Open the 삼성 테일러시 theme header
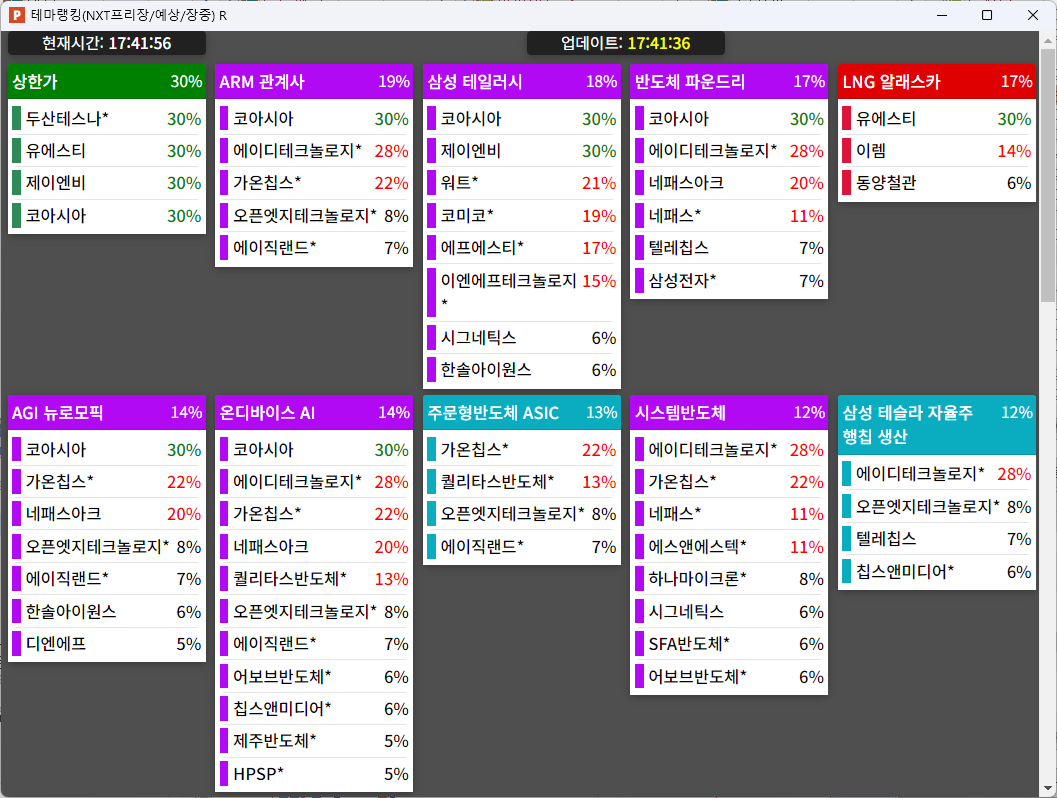Image resolution: width=1057 pixels, height=798 pixels. point(522,82)
